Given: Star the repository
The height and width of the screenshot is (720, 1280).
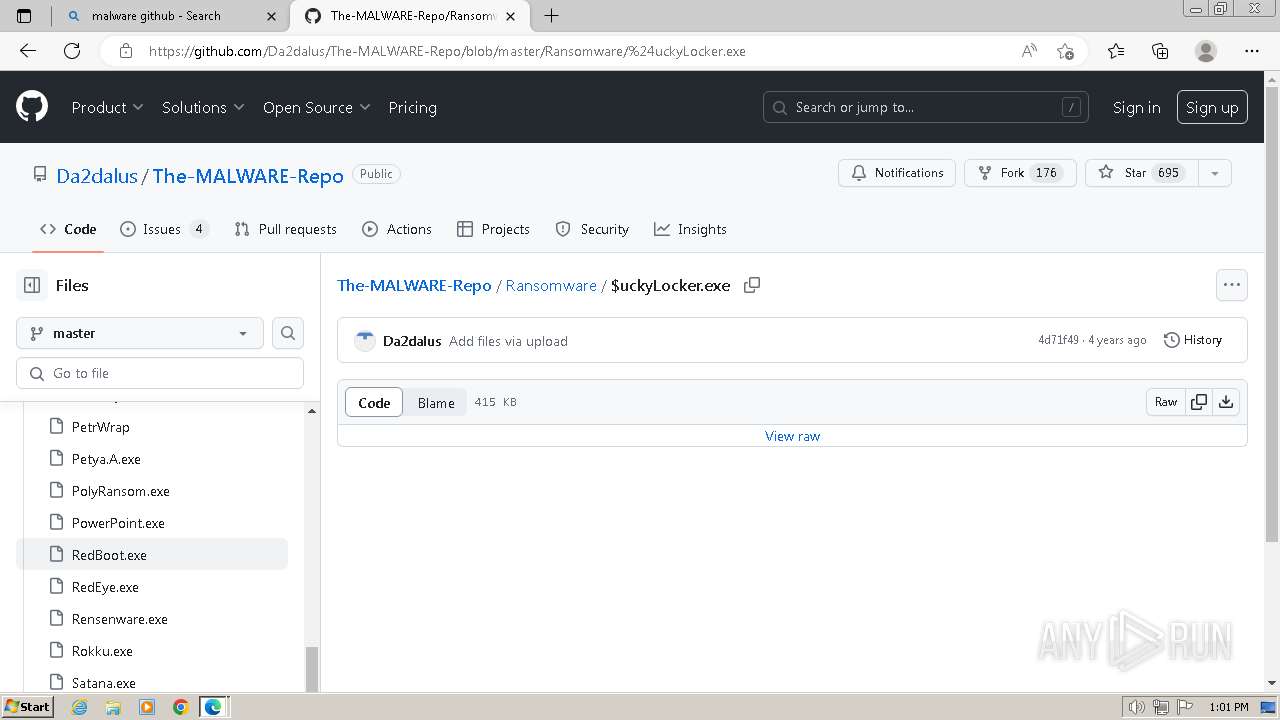Looking at the screenshot, I should [x=1141, y=173].
